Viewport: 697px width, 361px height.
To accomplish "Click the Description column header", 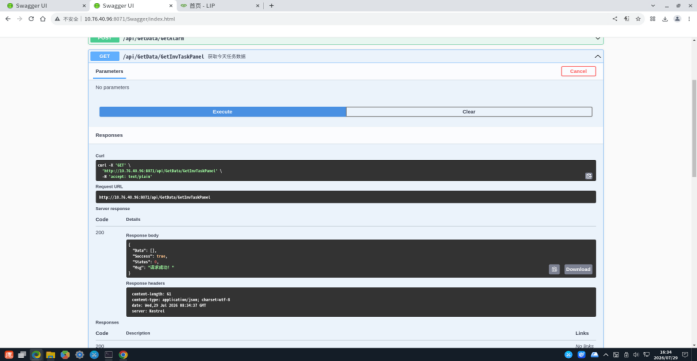I will pyautogui.click(x=138, y=333).
